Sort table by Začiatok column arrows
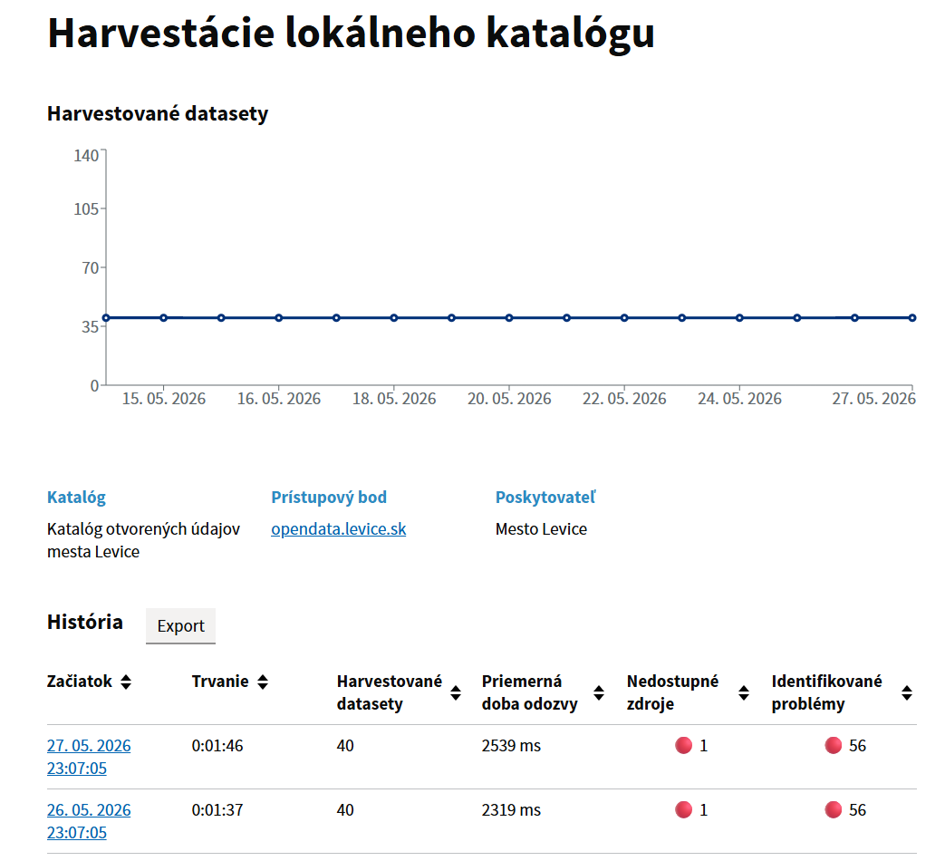Viewport: 945px width, 861px height. tap(126, 681)
